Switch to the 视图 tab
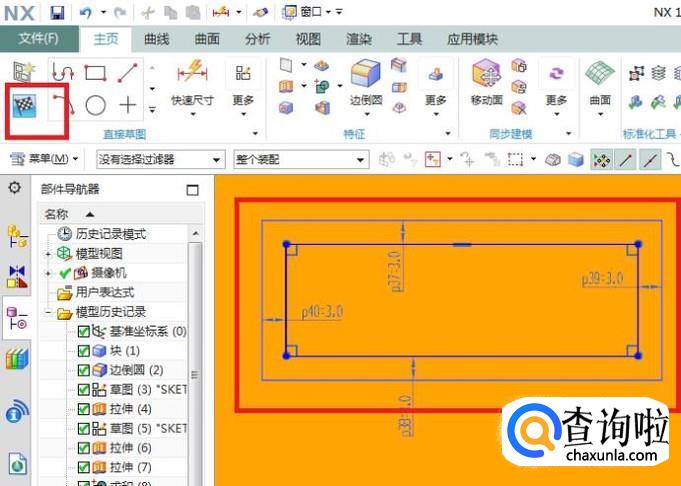 [x=308, y=39]
